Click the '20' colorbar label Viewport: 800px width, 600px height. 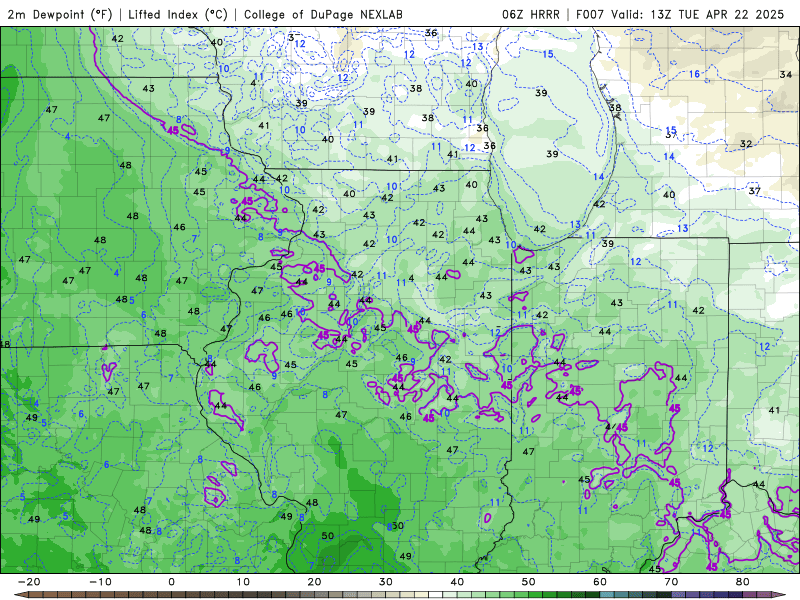click(314, 582)
